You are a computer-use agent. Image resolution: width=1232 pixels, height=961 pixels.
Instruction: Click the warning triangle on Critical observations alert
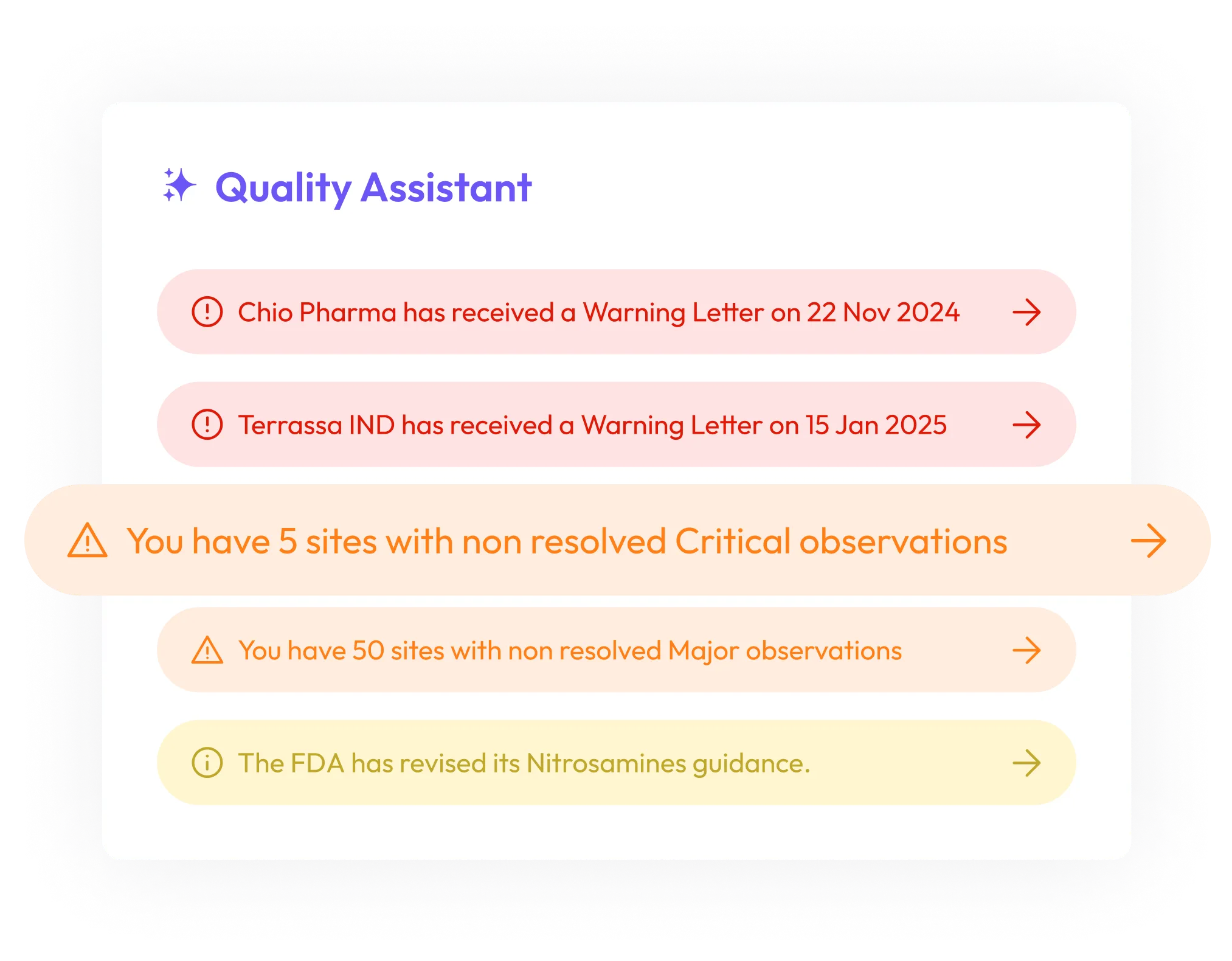click(x=88, y=540)
